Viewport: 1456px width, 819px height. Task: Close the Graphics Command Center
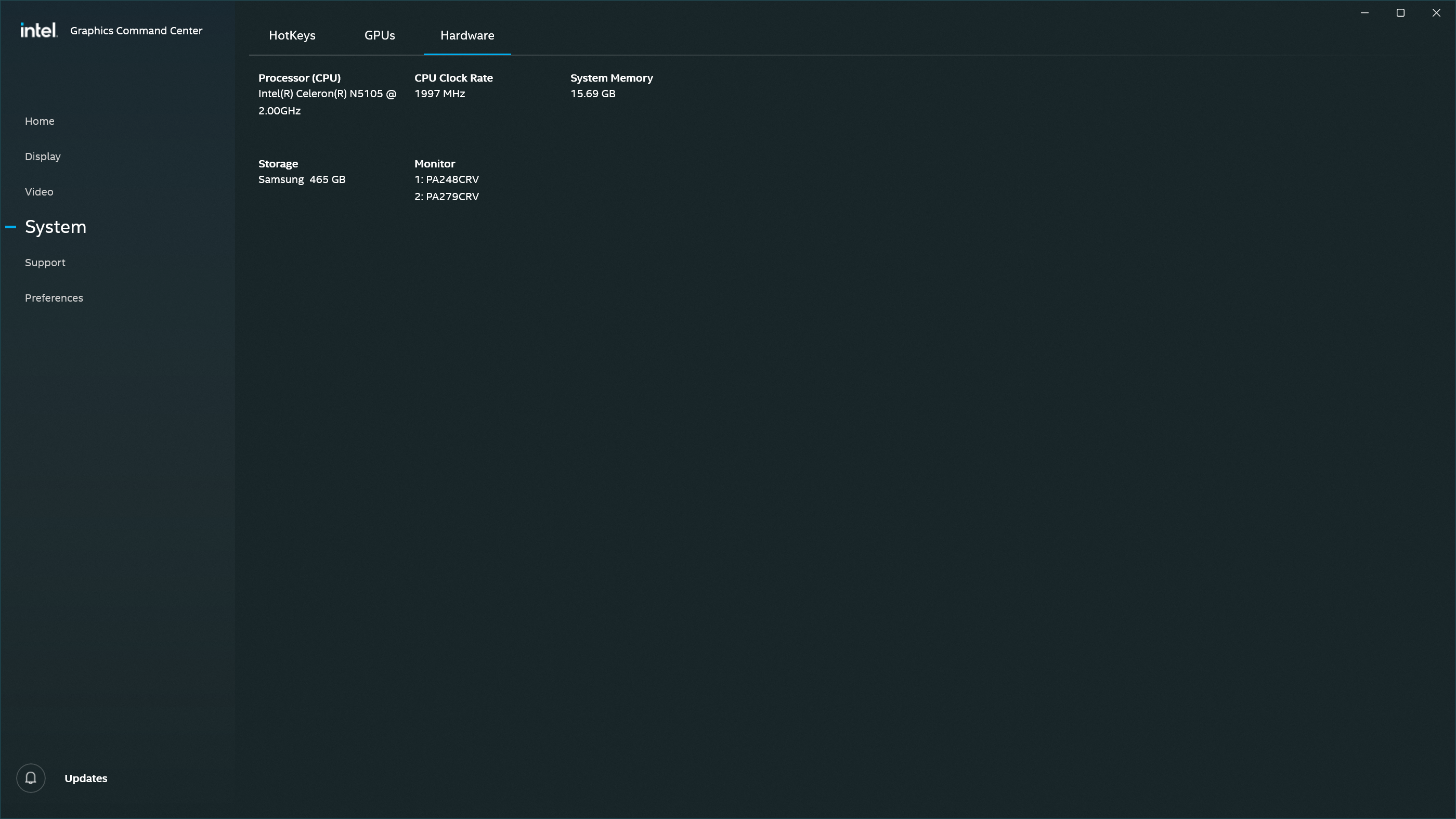1436,12
